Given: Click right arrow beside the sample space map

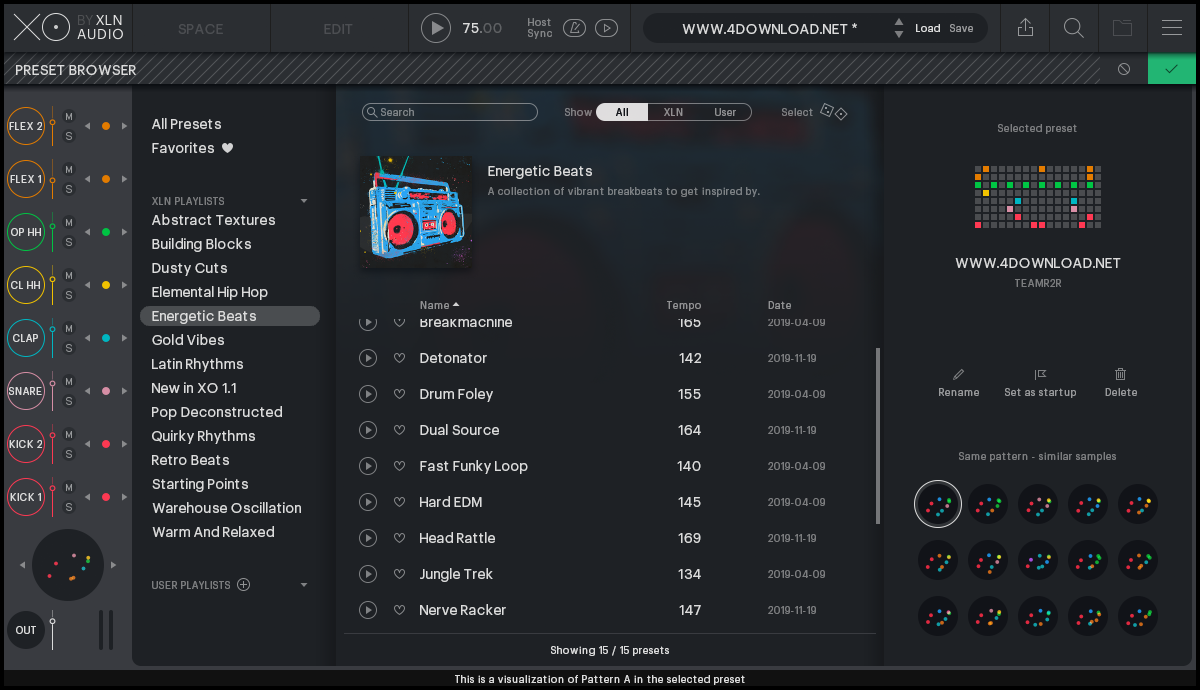Looking at the screenshot, I should (113, 565).
